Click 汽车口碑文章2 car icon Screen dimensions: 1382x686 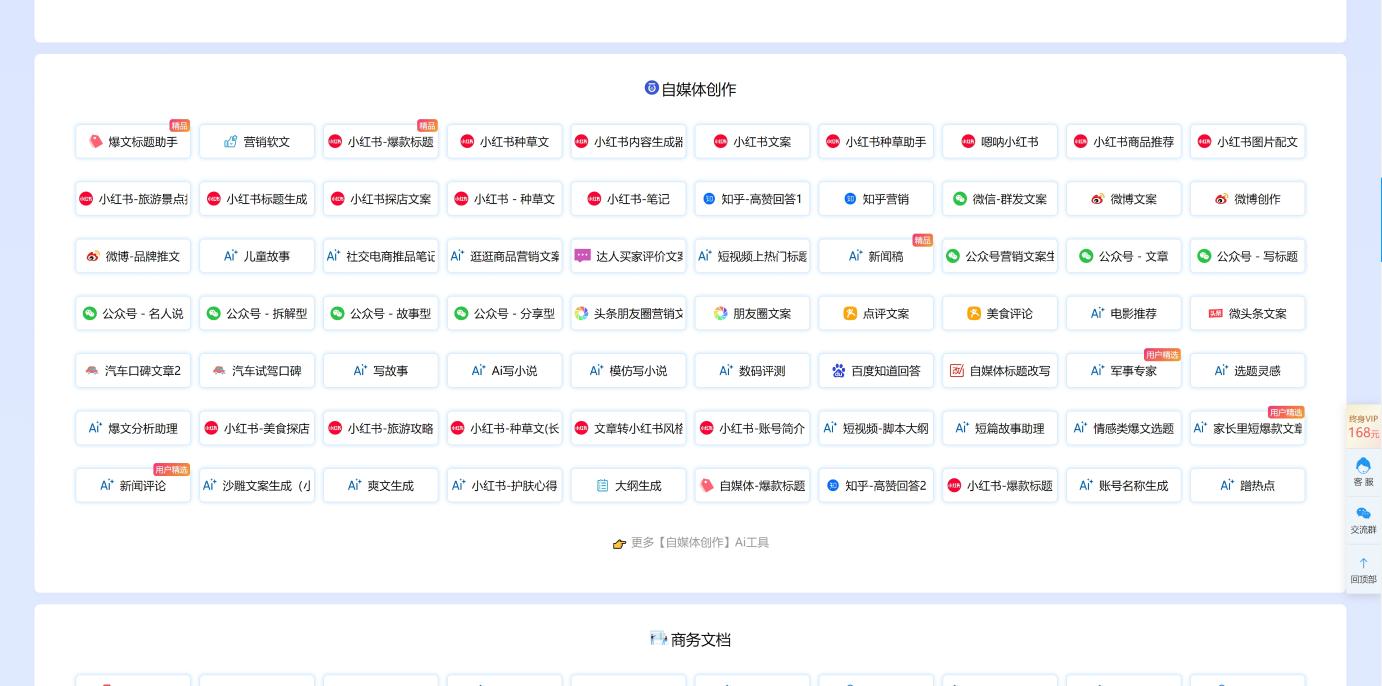point(92,371)
